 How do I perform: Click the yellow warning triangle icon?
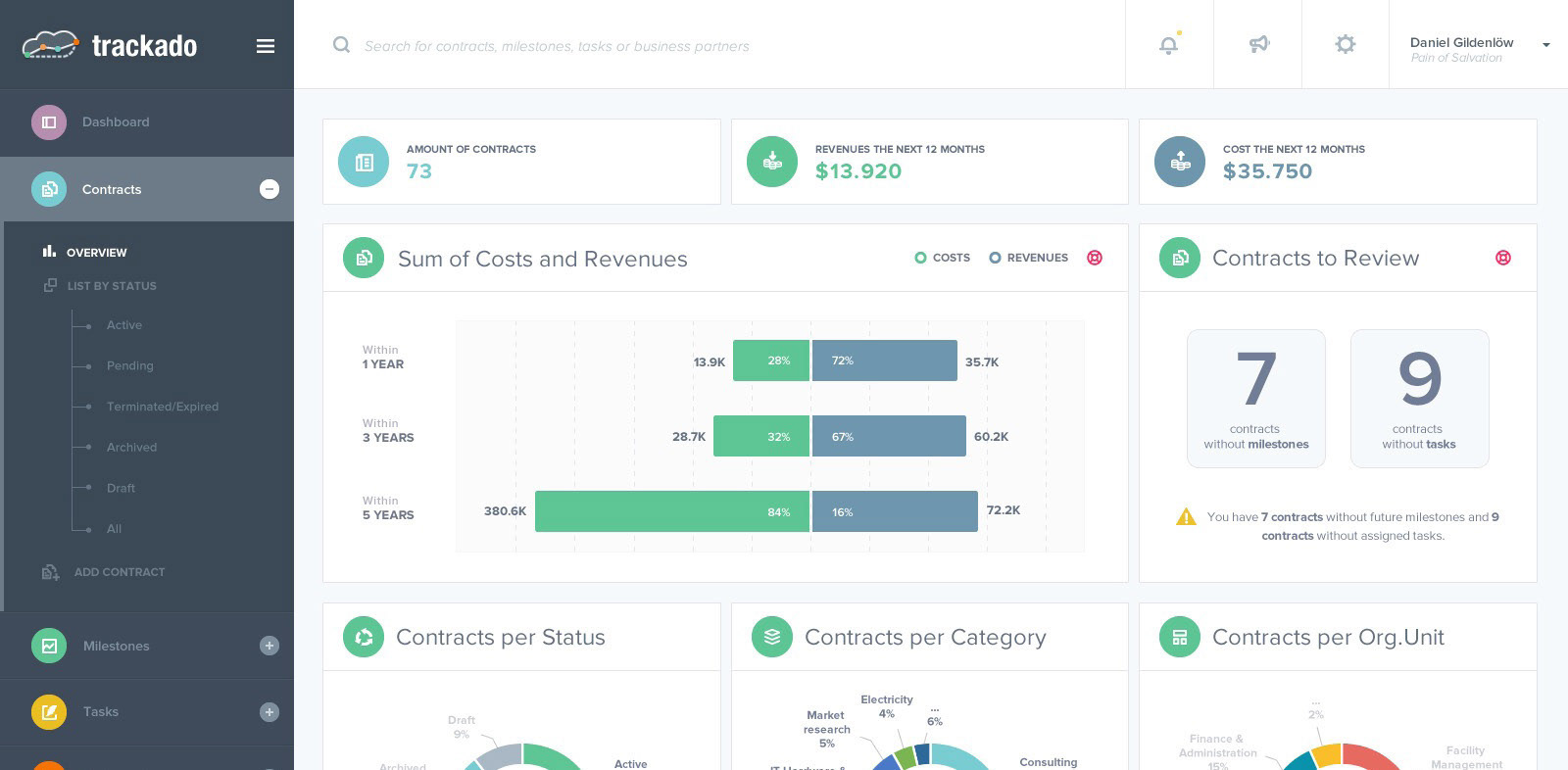[1186, 517]
